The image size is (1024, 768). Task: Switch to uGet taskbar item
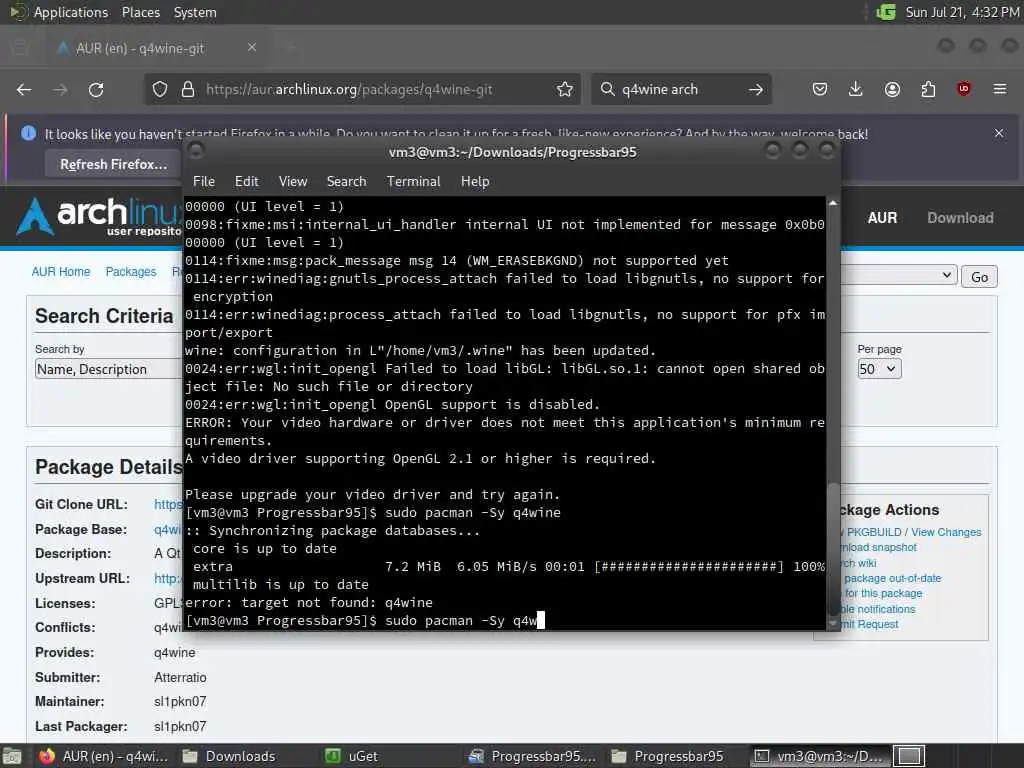[351, 756]
